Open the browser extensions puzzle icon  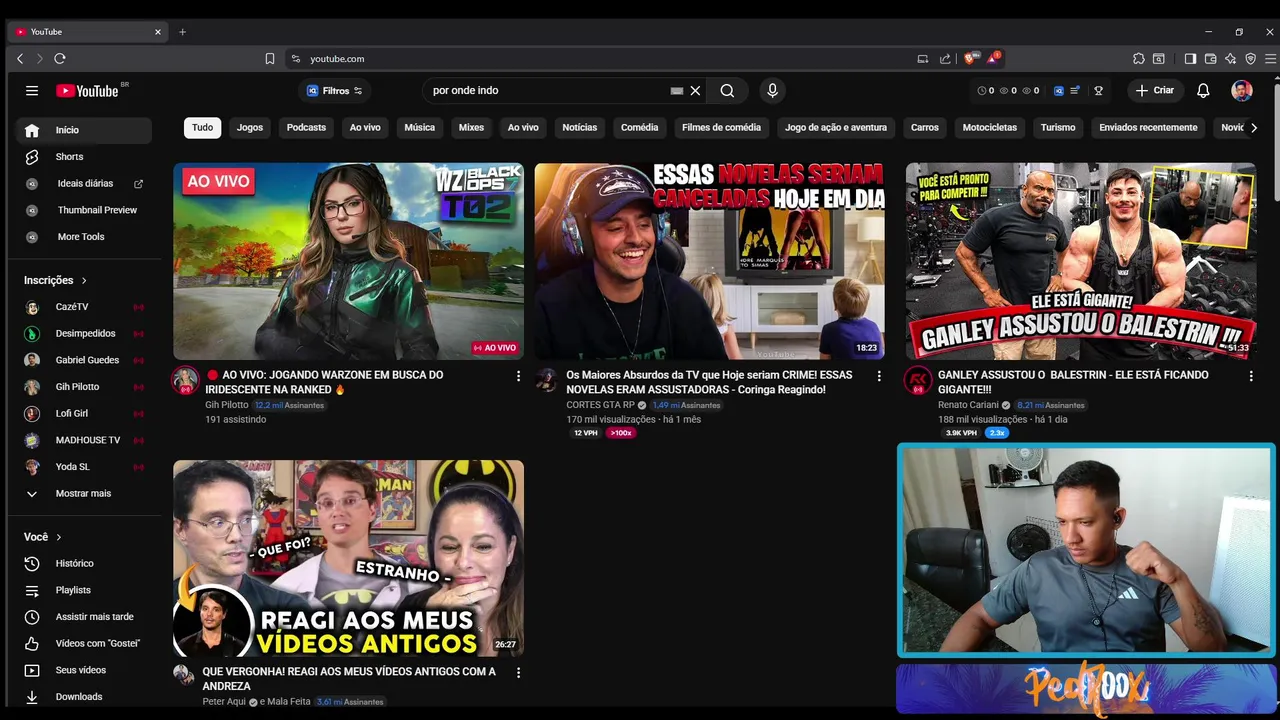click(x=1139, y=59)
